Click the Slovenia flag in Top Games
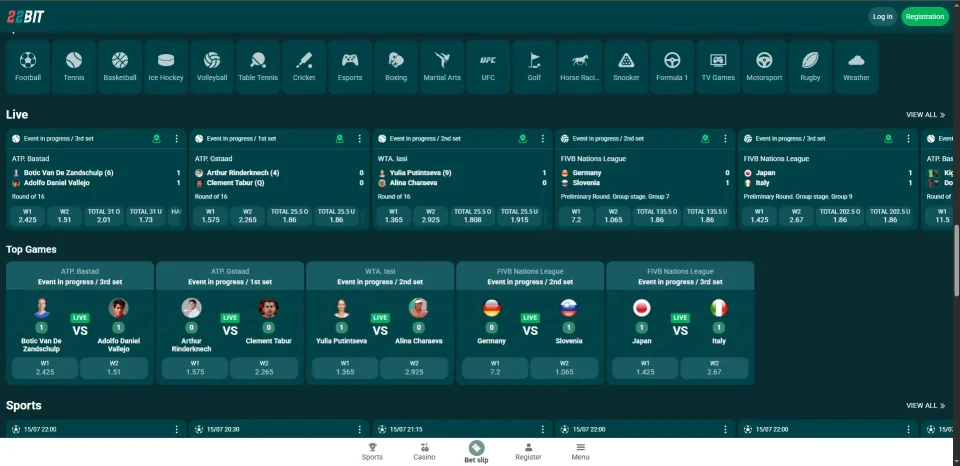This screenshot has height=466, width=960. [569, 308]
